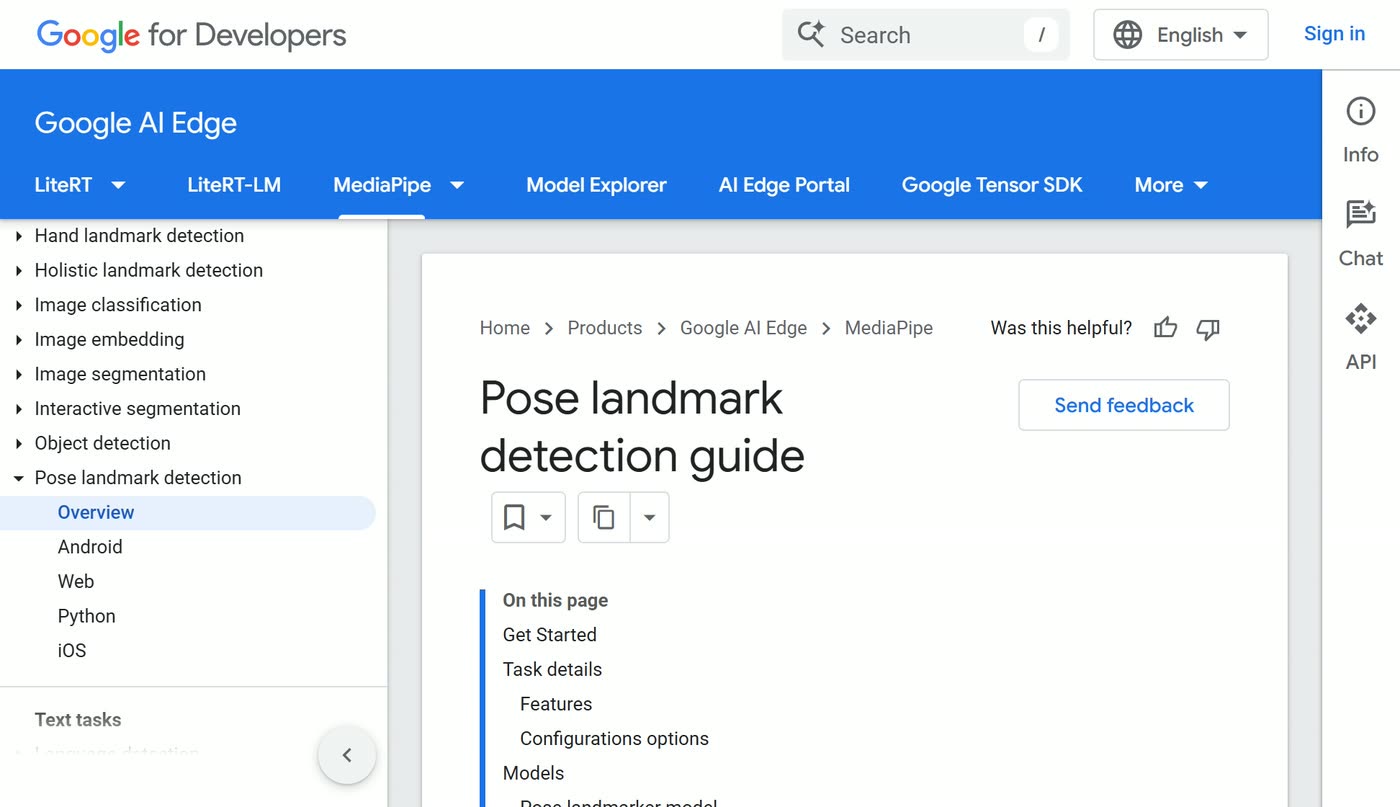Open the copy options dropdown arrow
Viewport: 1400px width, 807px height.
pos(649,517)
